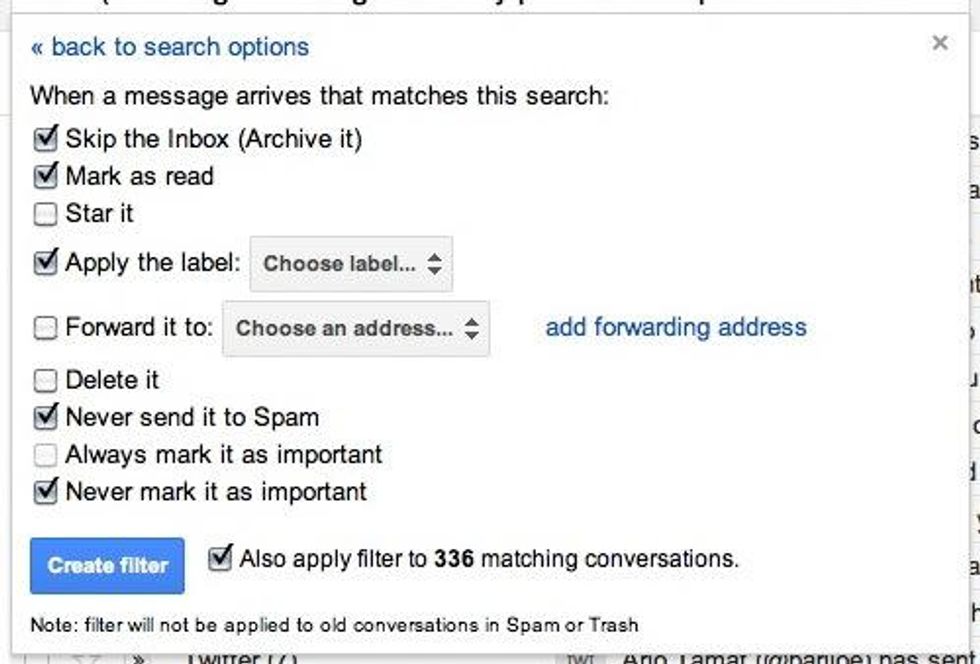Open the Choose label dropdown
This screenshot has width=980, height=664.
pos(351,265)
